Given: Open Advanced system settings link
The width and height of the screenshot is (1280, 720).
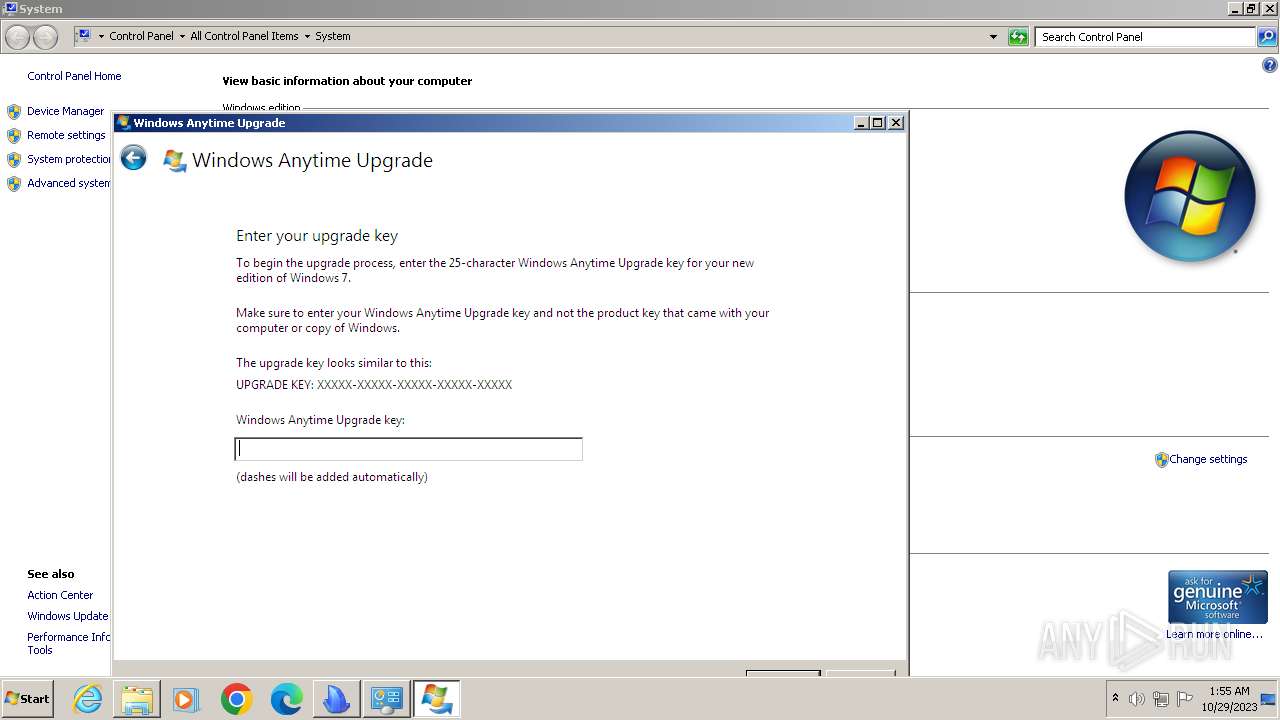Looking at the screenshot, I should 69,183.
